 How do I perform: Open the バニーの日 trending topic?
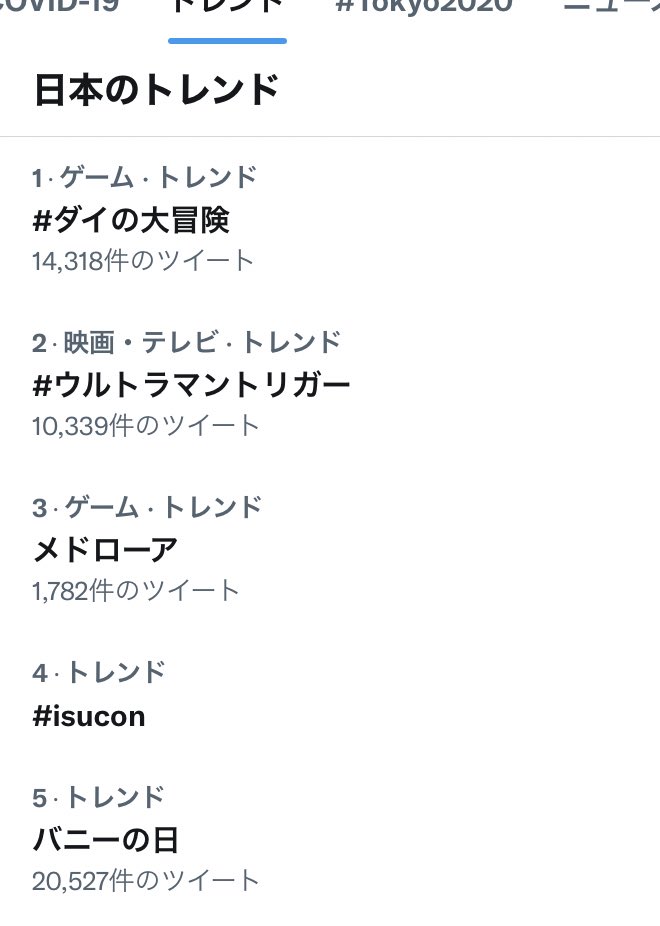click(106, 839)
